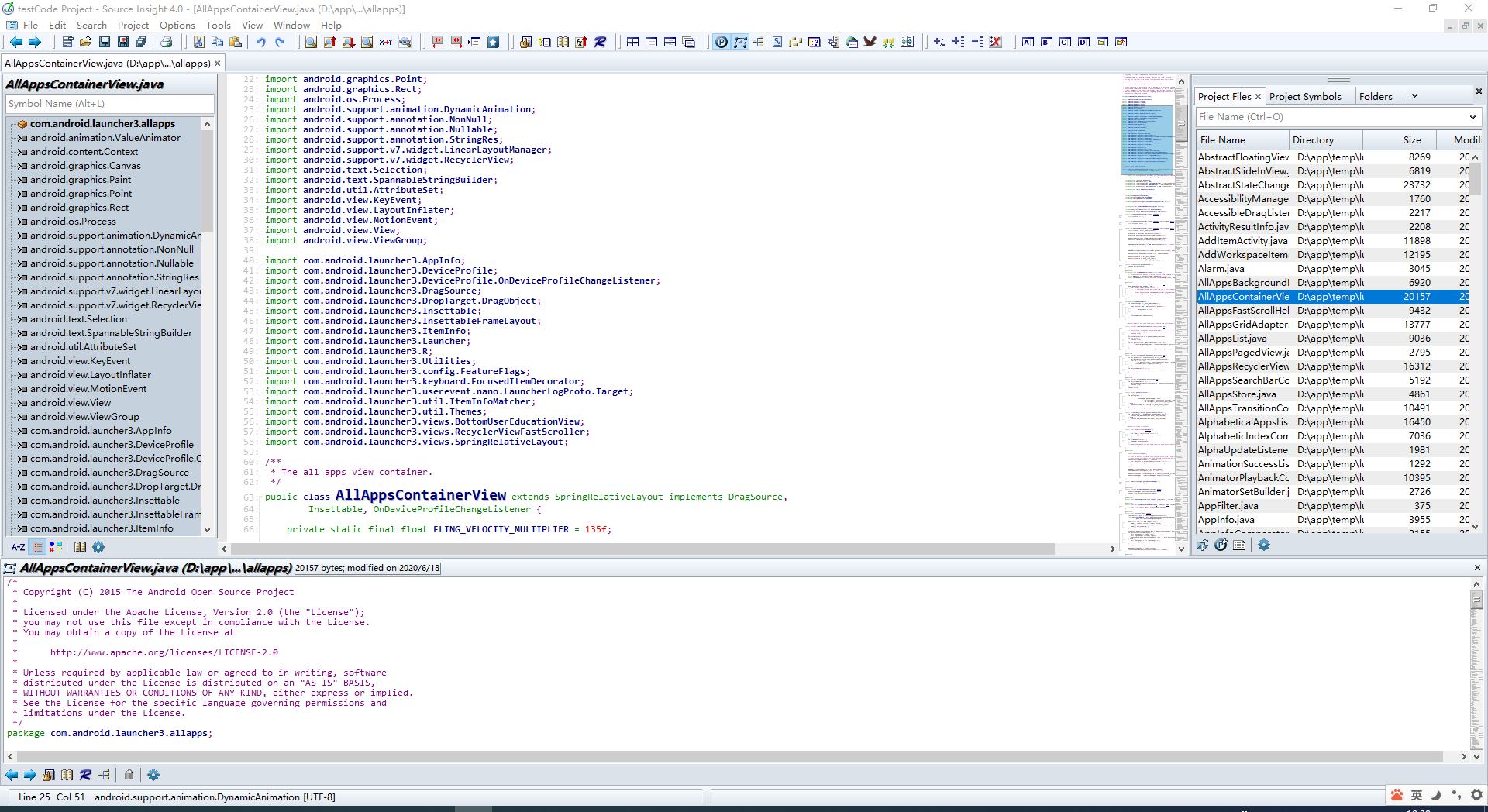Toggle the sorted symbol list view
Viewport: 1488px width, 812px height.
click(x=37, y=548)
